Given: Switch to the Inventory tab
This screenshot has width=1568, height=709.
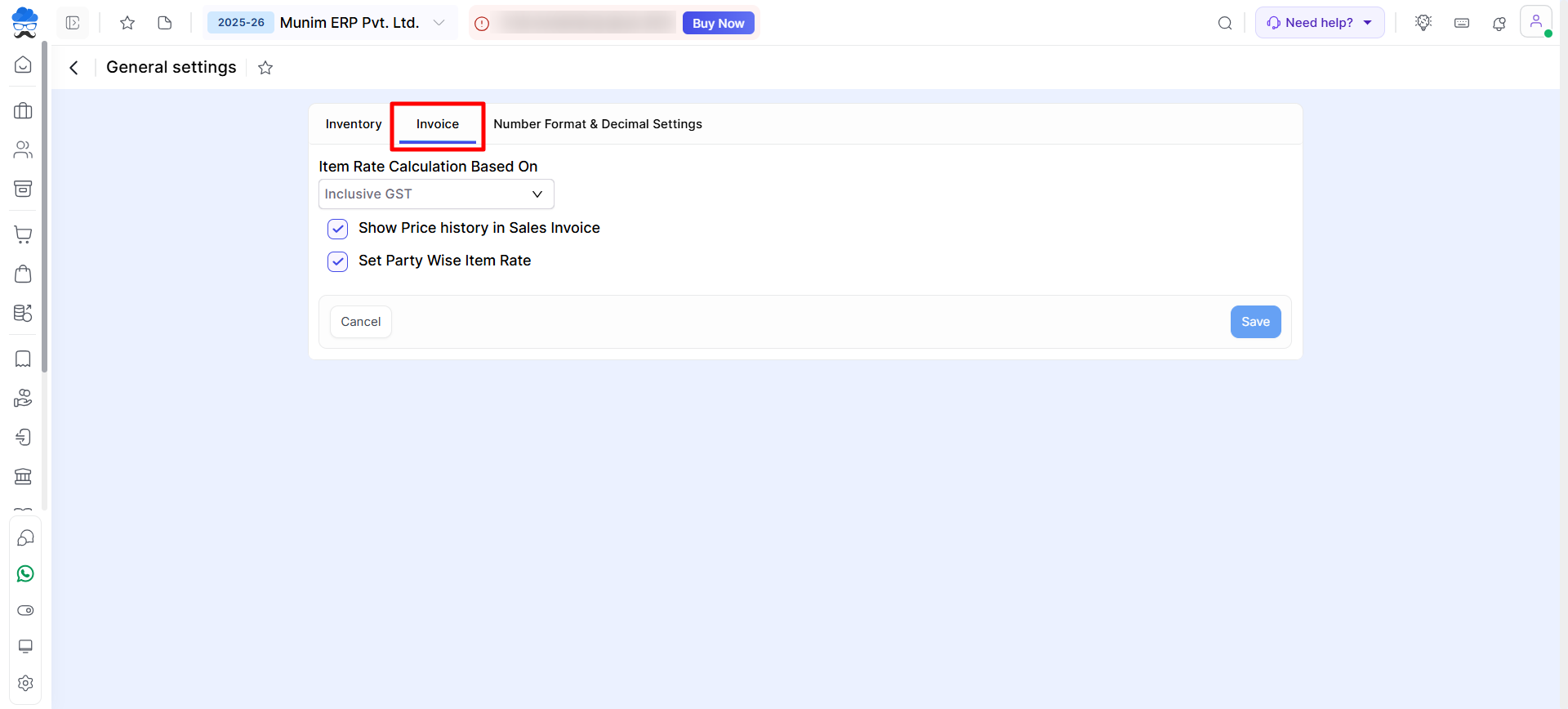Looking at the screenshot, I should (353, 124).
